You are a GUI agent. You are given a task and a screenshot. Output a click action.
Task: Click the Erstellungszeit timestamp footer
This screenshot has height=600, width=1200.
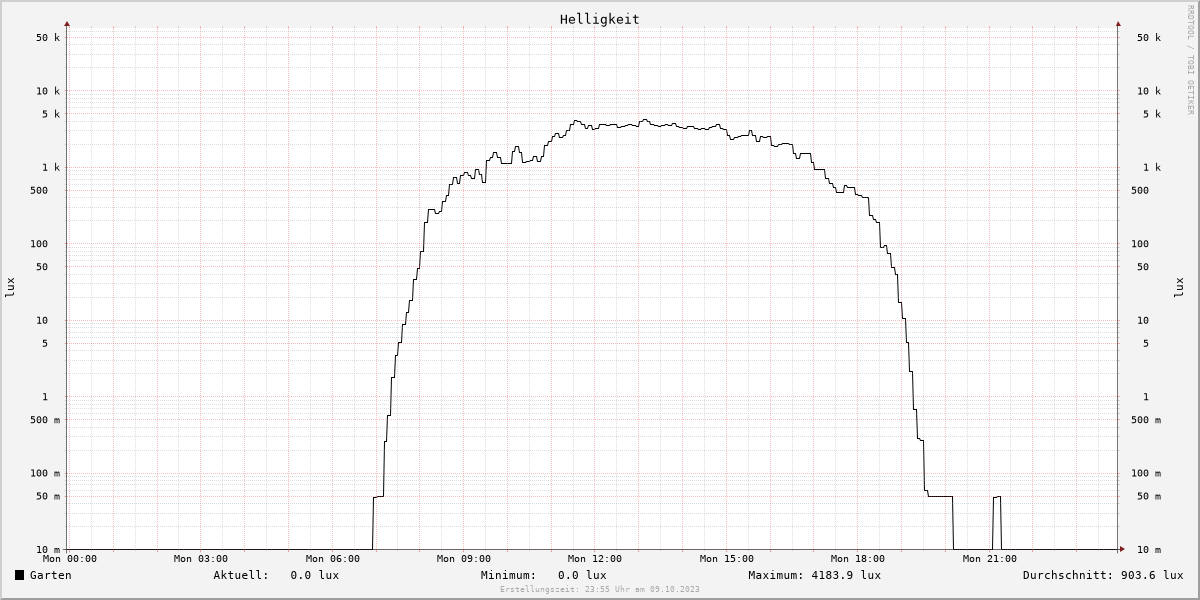pyautogui.click(x=600, y=590)
